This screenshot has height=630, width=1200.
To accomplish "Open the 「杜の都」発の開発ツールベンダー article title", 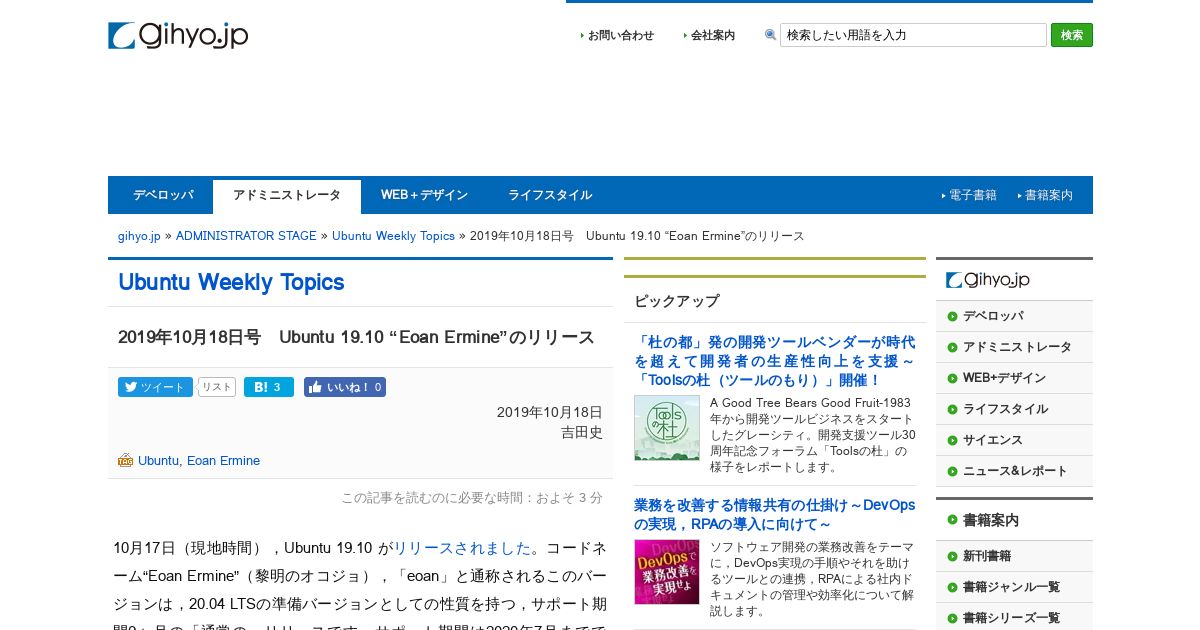I will 774,361.
